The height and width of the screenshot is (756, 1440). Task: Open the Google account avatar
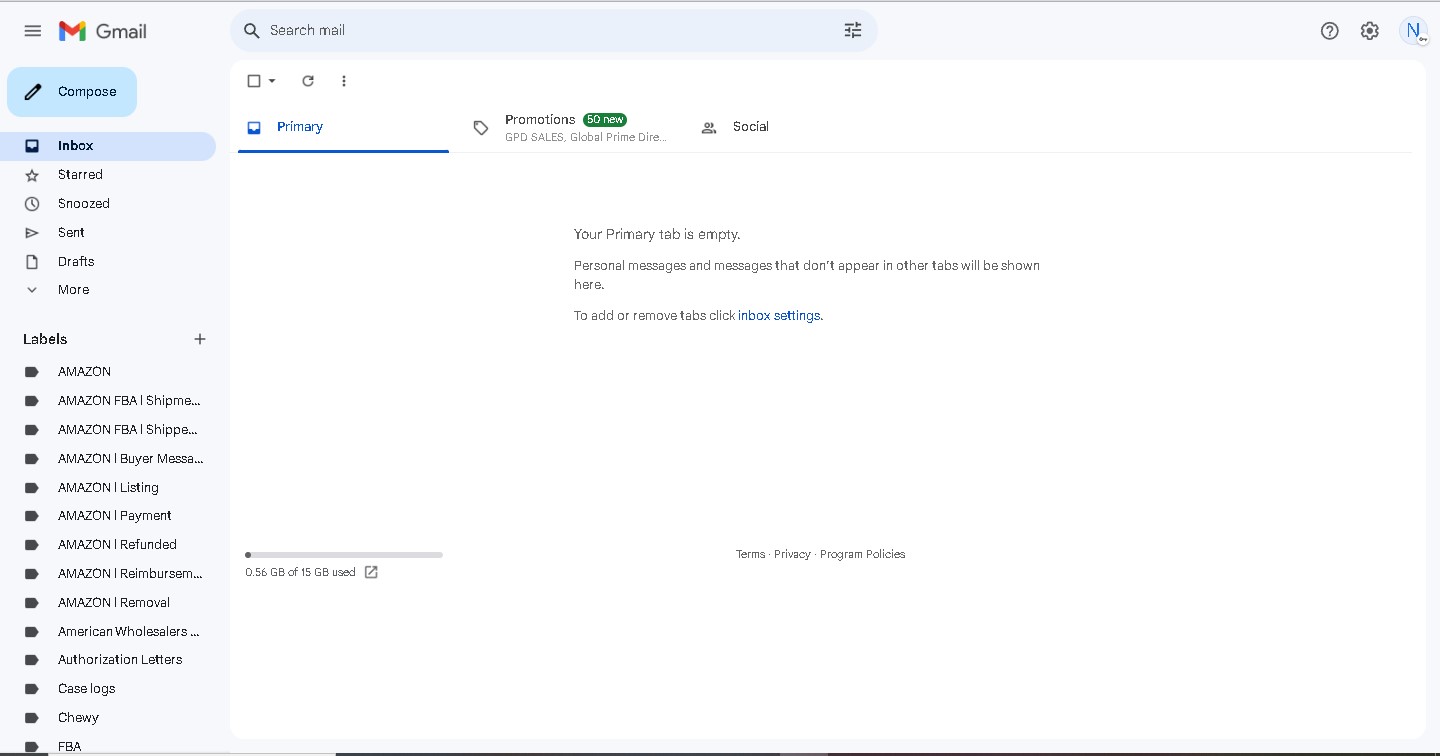click(1414, 31)
